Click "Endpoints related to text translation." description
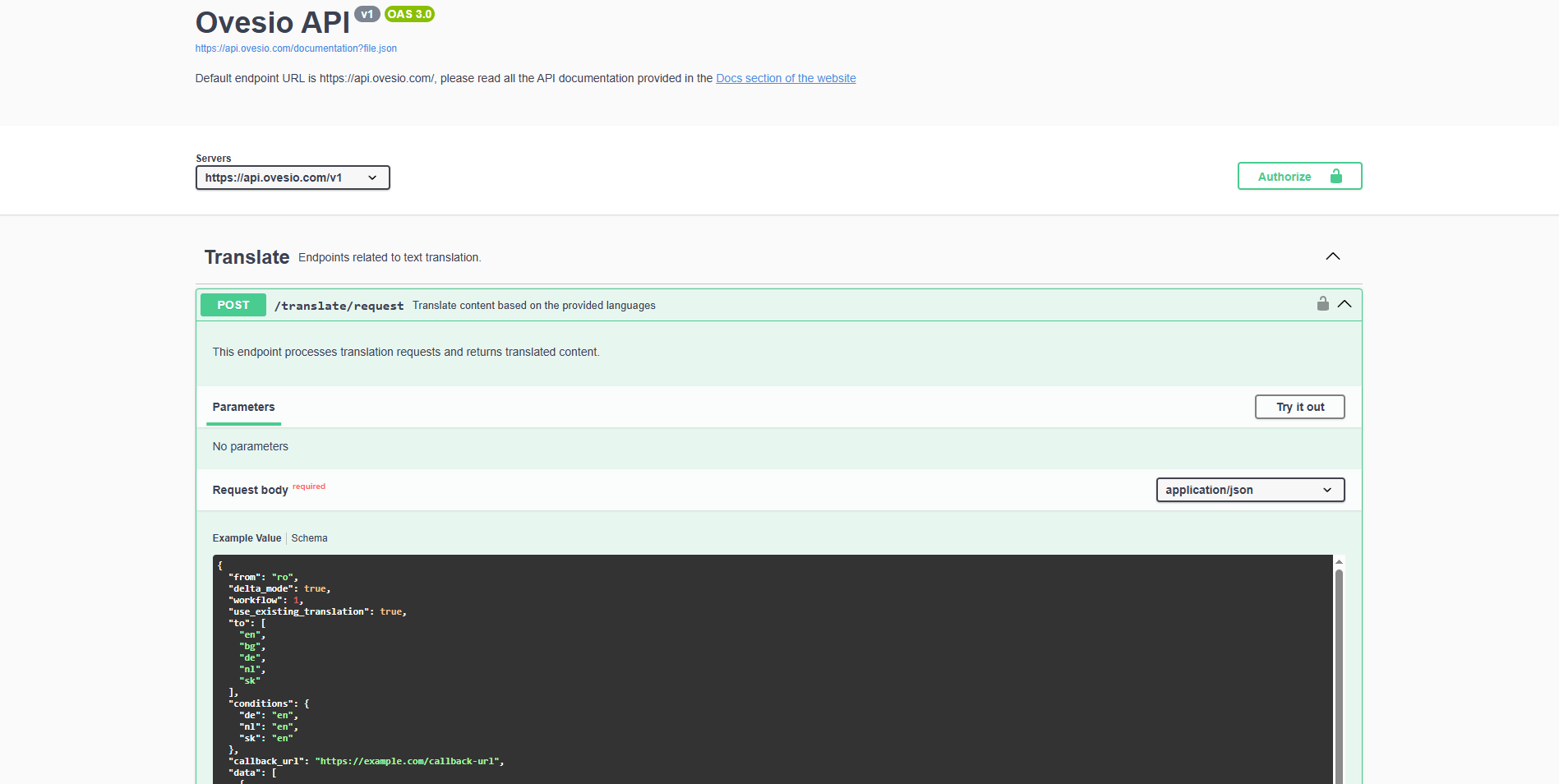1559x784 pixels. point(390,257)
